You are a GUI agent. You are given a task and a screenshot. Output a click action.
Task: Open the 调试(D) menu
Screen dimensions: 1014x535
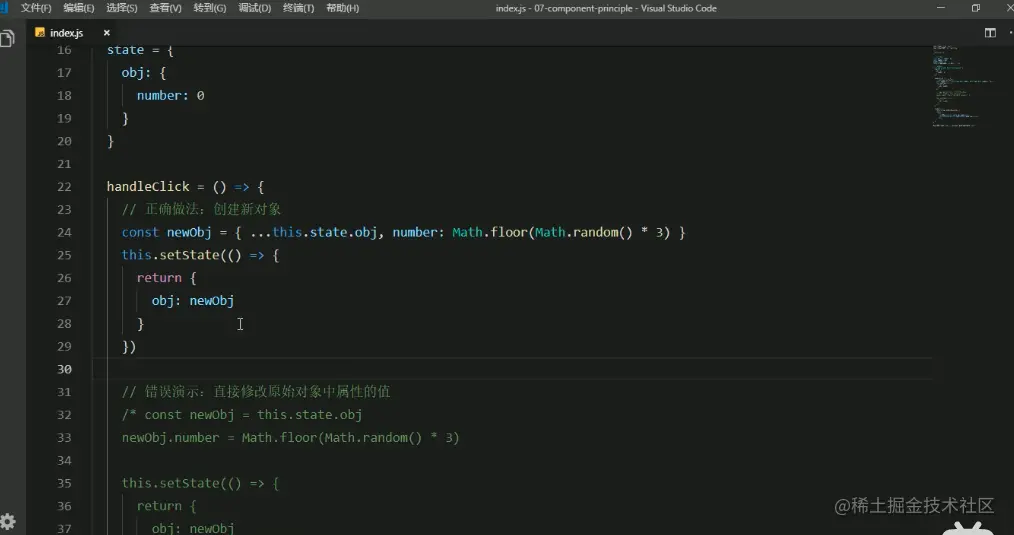[x=254, y=8]
